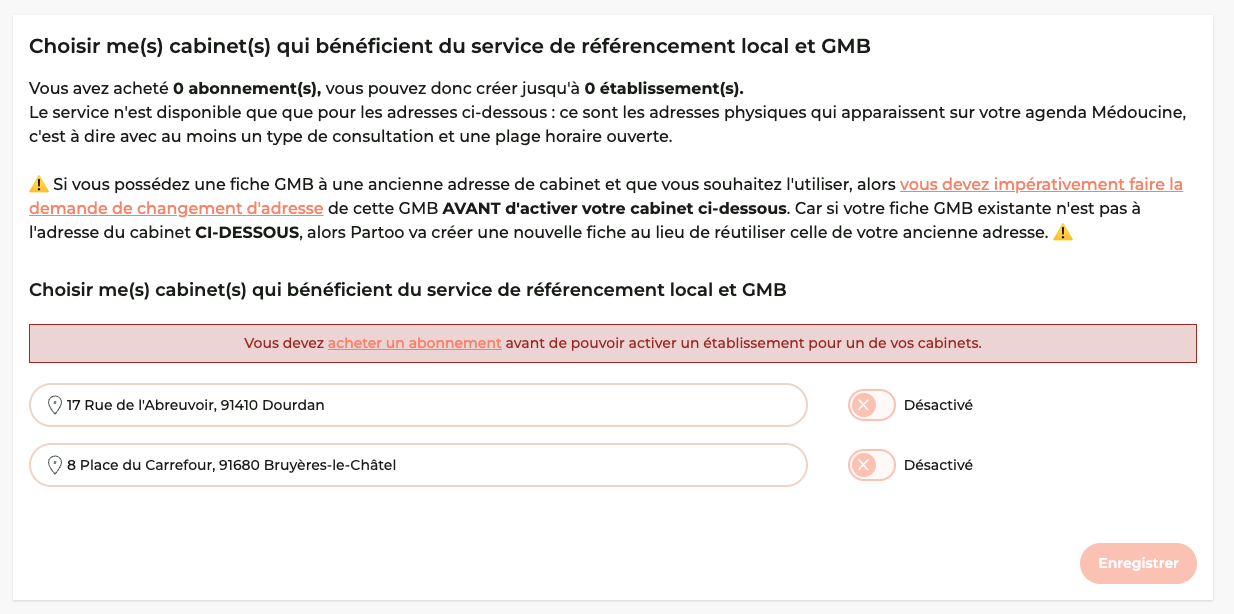Click the "Désactivé" label of the Dourdan cabinet

click(938, 405)
